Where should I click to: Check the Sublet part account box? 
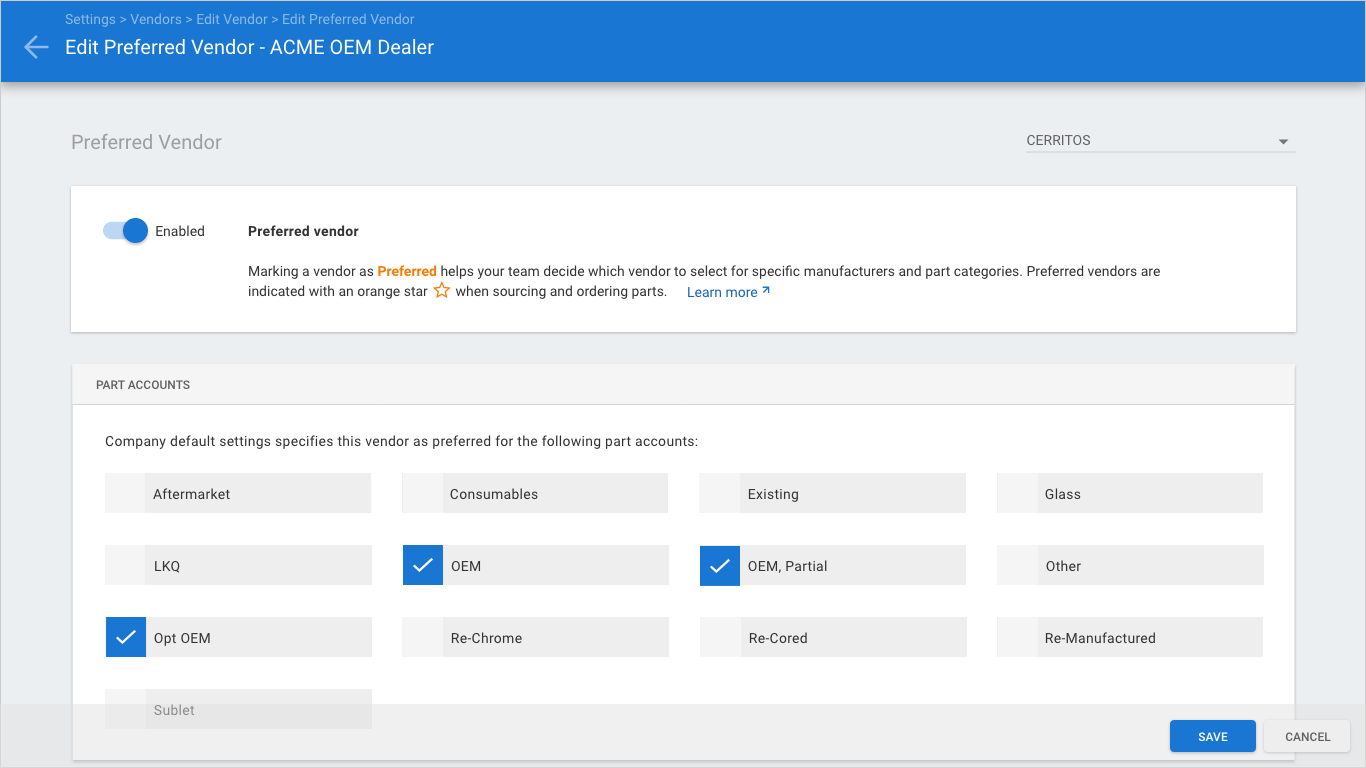tap(125, 709)
